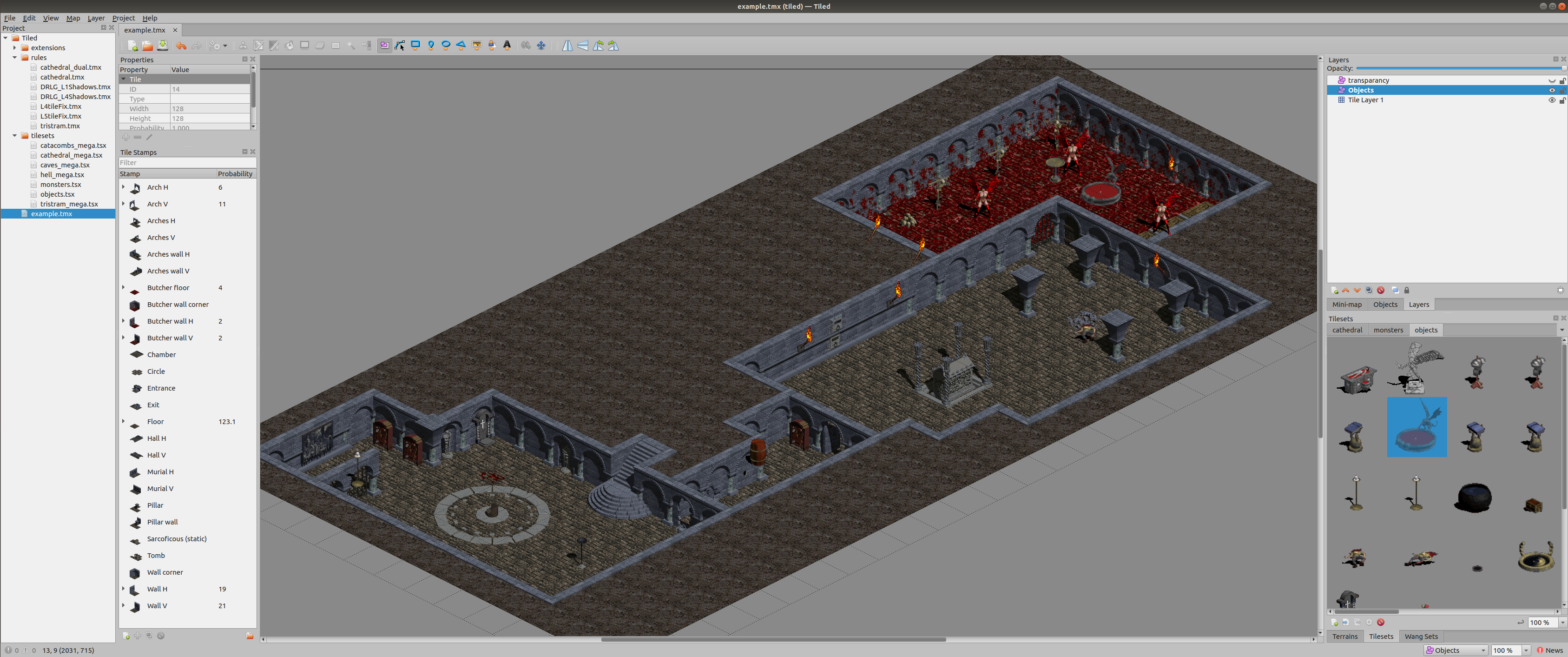The image size is (1568, 657).
Task: Click the Insert Ellipse tool
Action: pos(446,45)
